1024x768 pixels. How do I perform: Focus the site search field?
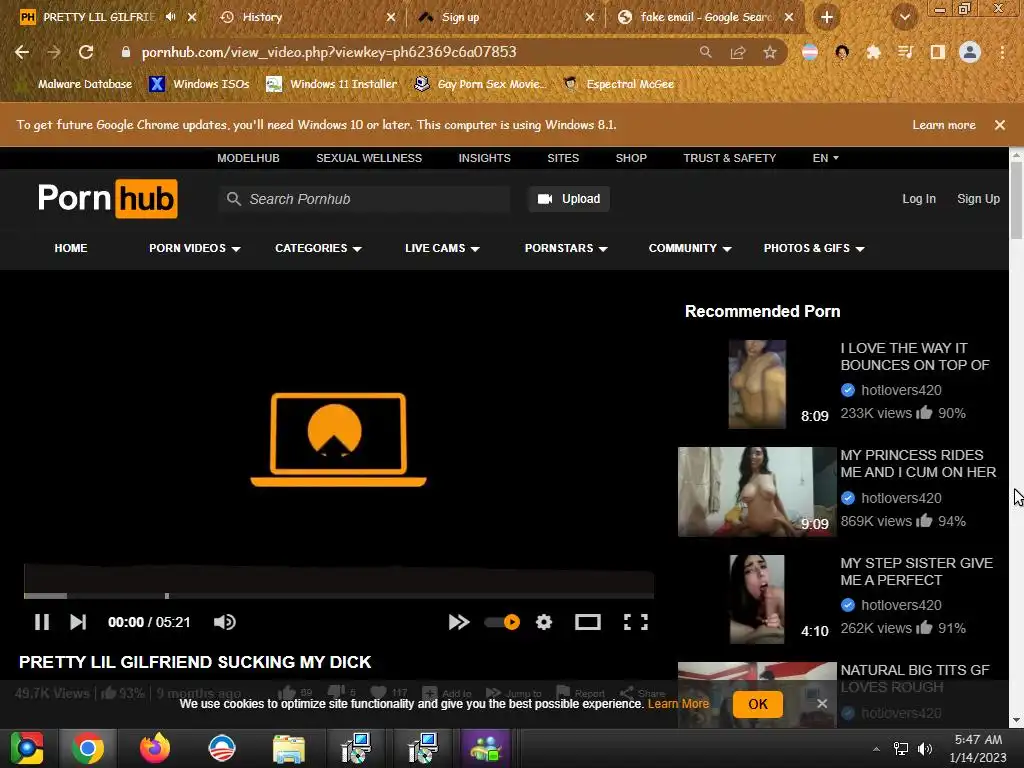[364, 199]
